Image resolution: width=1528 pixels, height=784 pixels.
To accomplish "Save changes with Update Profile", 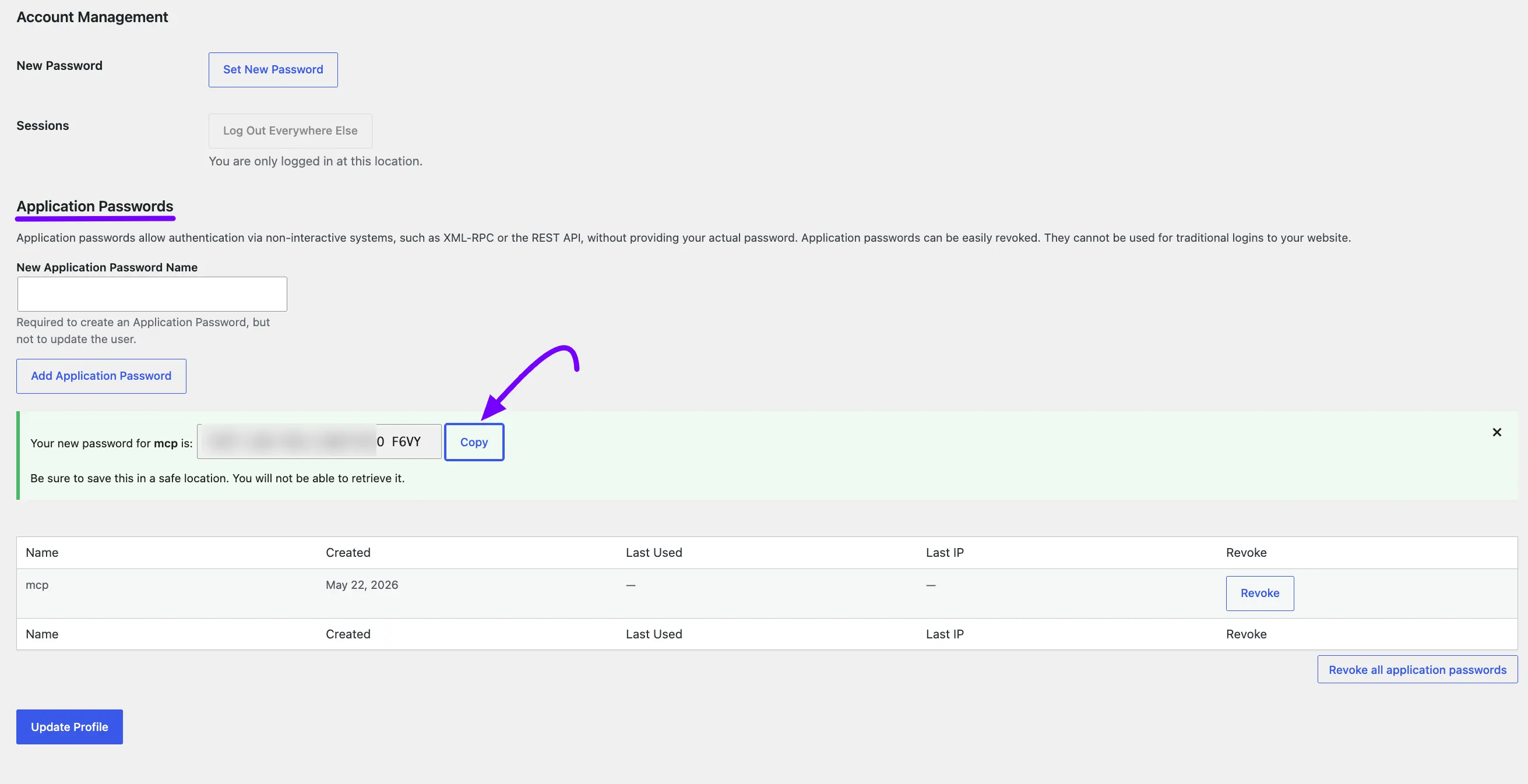I will [69, 726].
